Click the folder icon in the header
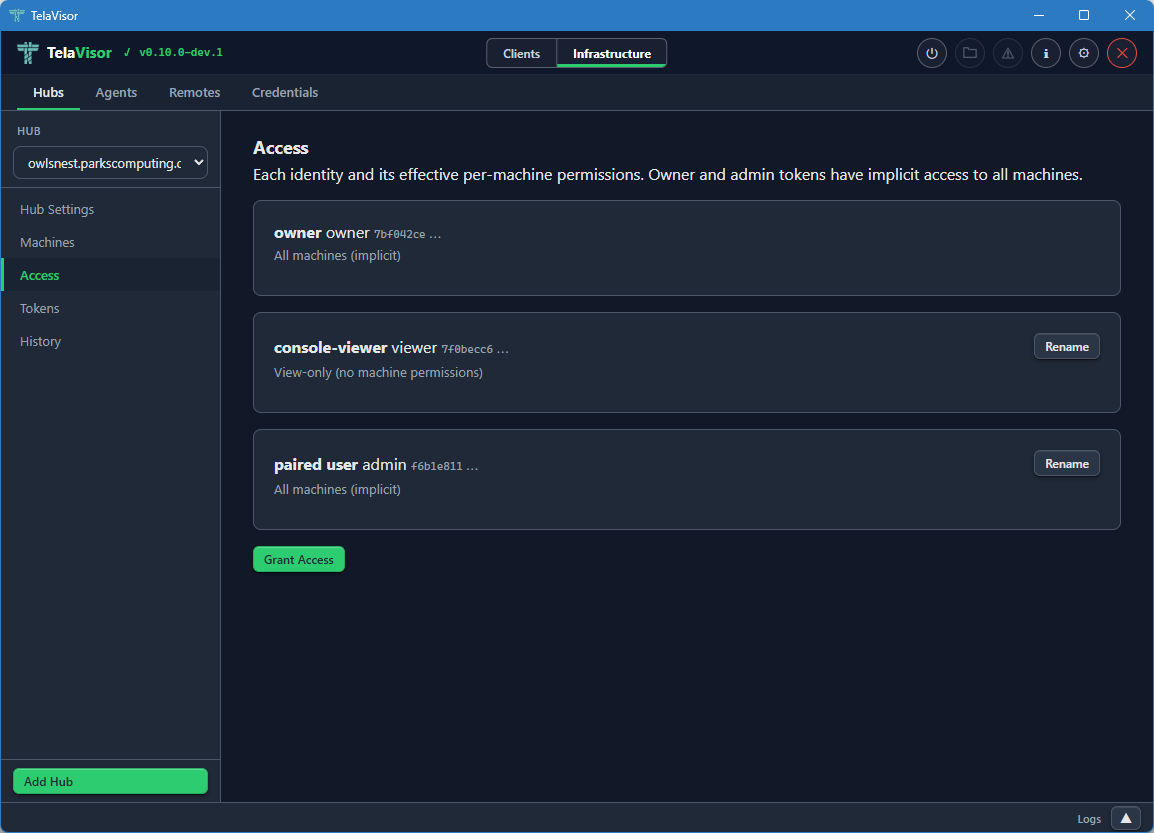The width and height of the screenshot is (1154, 833). pos(969,53)
